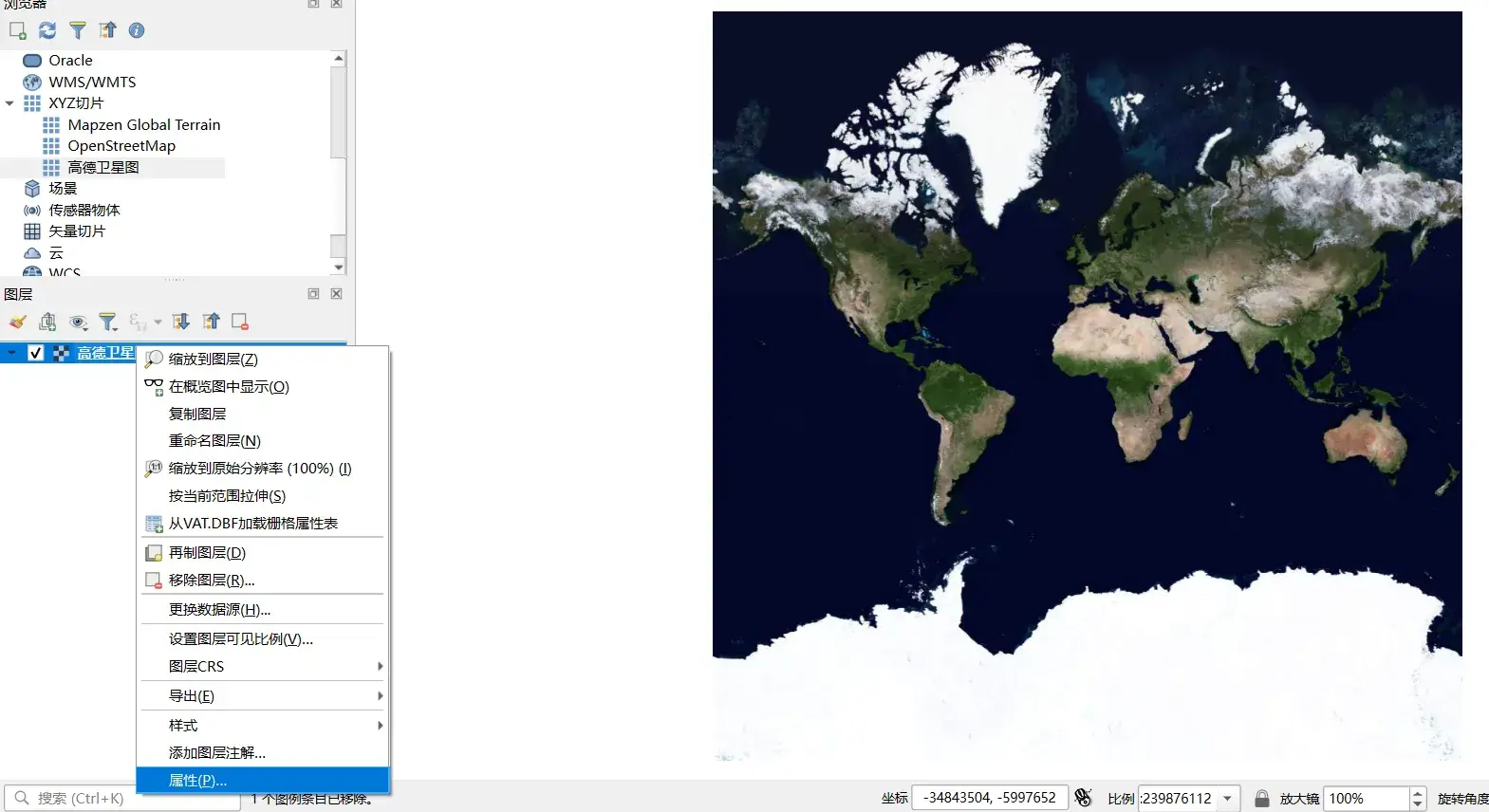1489x812 pixels.
Task: Collapse all layers in the layers panel
Action: click(212, 323)
